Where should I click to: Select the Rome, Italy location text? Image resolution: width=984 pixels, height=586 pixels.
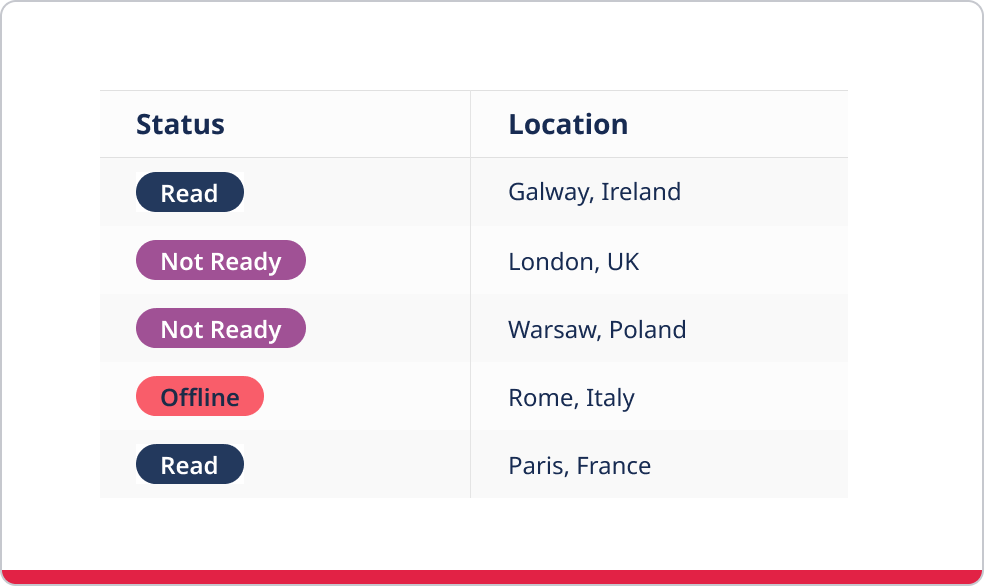[571, 397]
